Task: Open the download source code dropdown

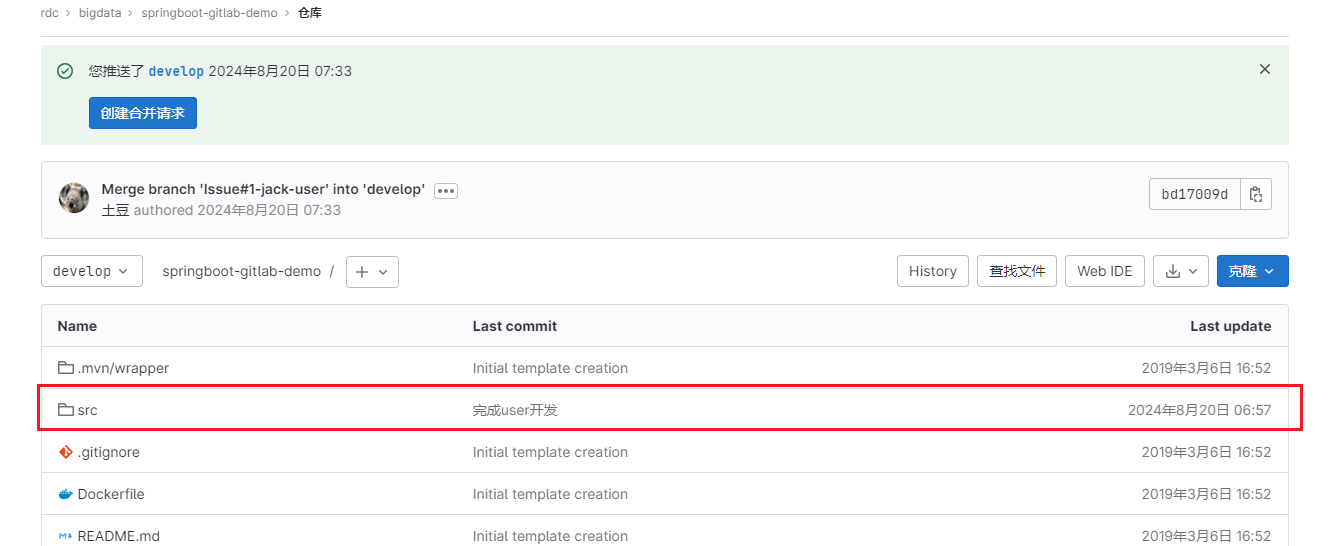Action: point(1181,271)
